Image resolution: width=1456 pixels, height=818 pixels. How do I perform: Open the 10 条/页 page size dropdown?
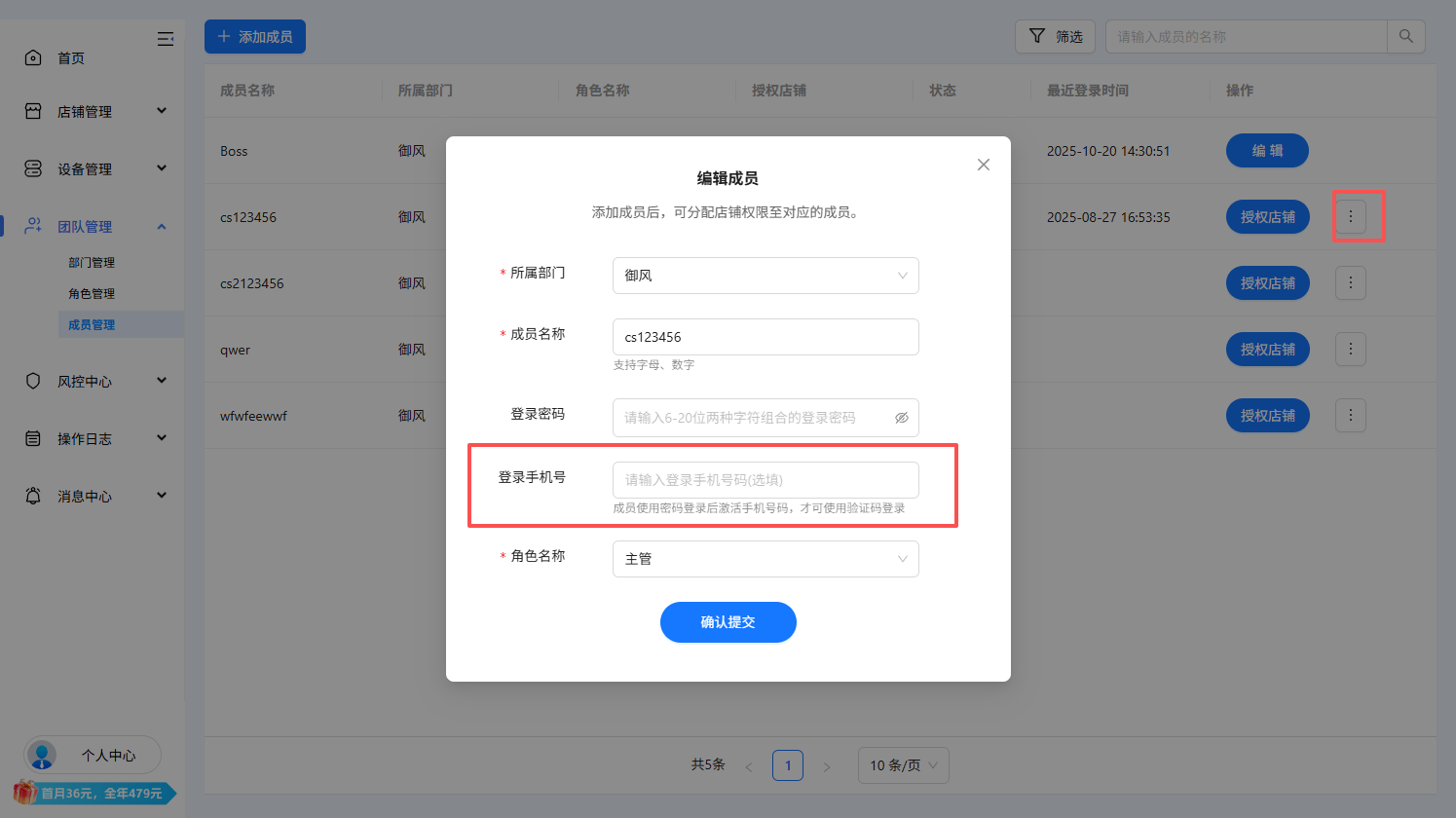[x=903, y=765]
